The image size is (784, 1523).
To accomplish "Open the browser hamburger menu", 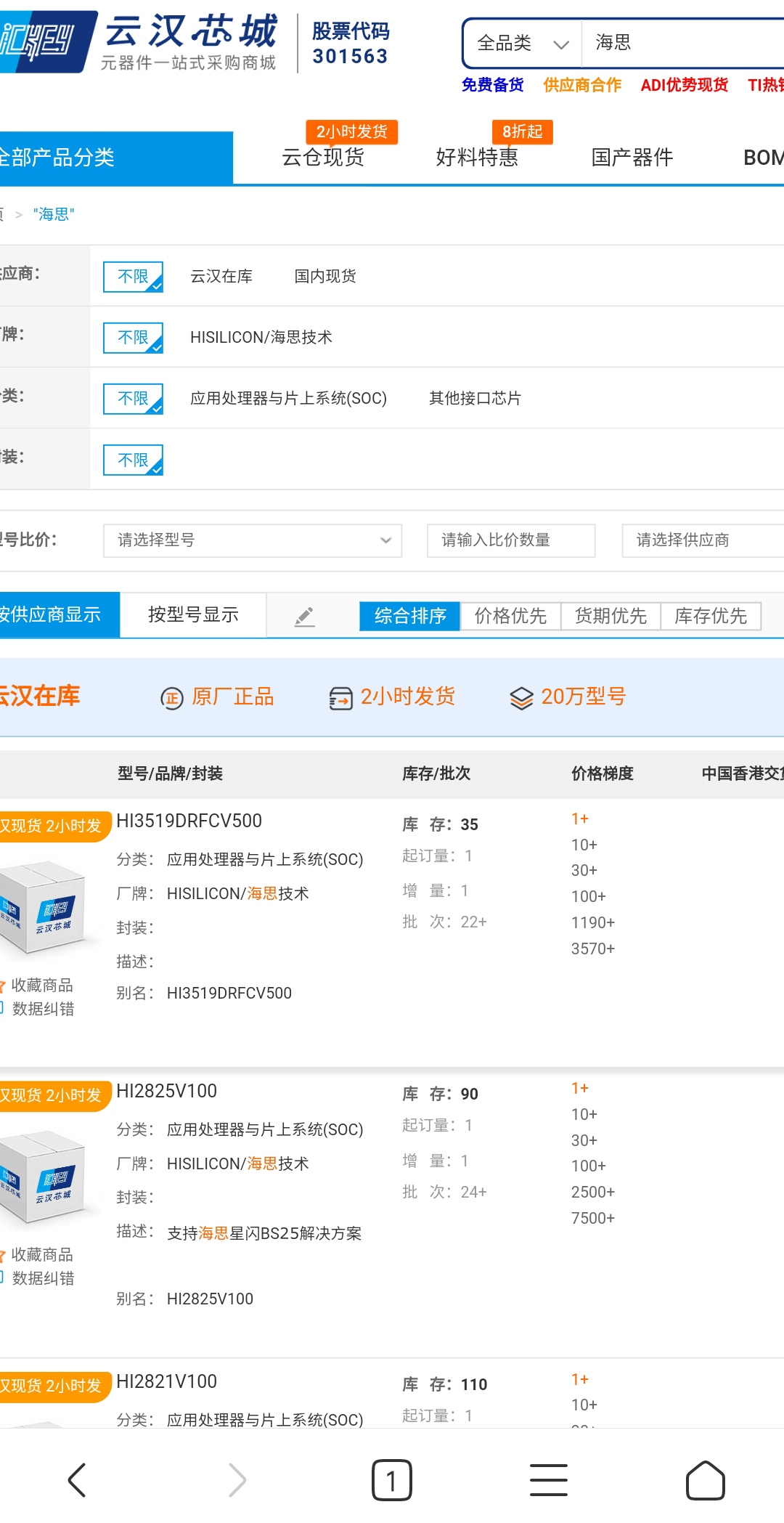I will (x=549, y=1480).
